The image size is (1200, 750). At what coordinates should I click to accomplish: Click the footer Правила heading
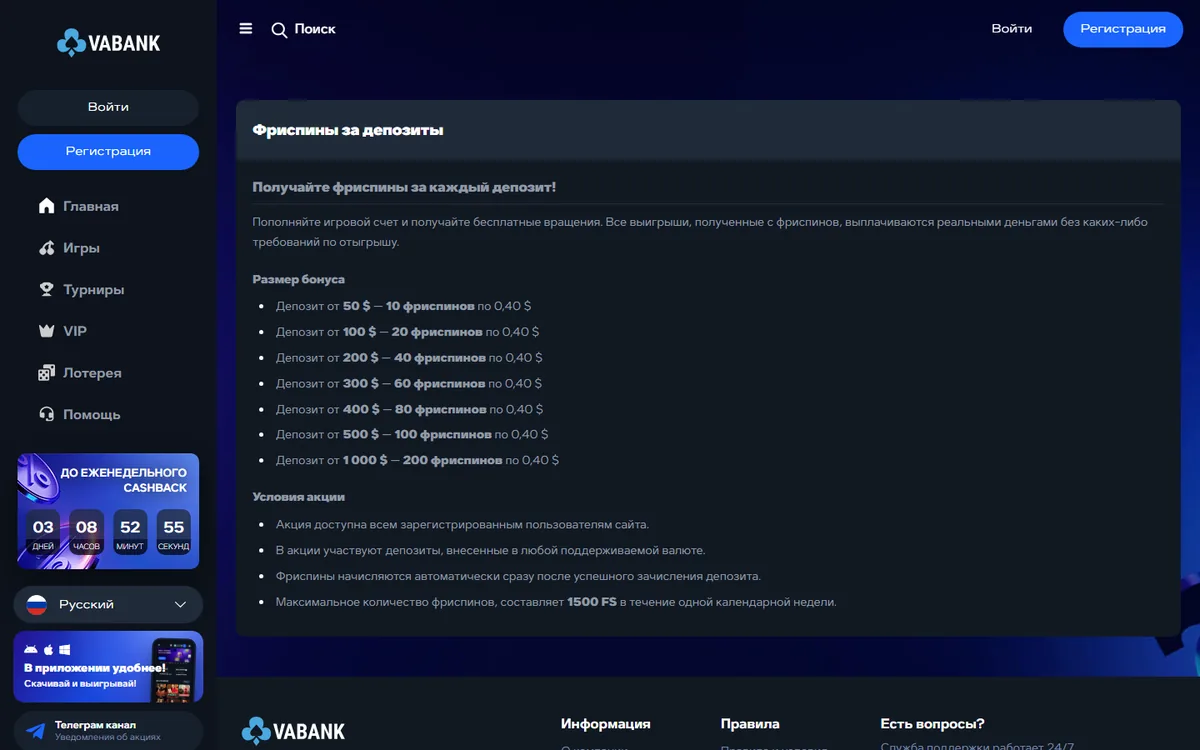(750, 724)
